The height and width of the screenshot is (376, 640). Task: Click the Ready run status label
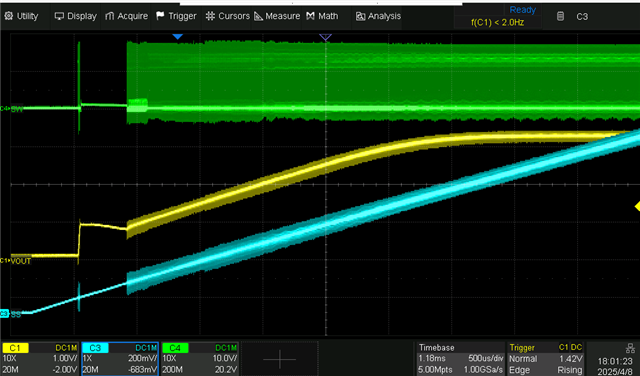522,10
